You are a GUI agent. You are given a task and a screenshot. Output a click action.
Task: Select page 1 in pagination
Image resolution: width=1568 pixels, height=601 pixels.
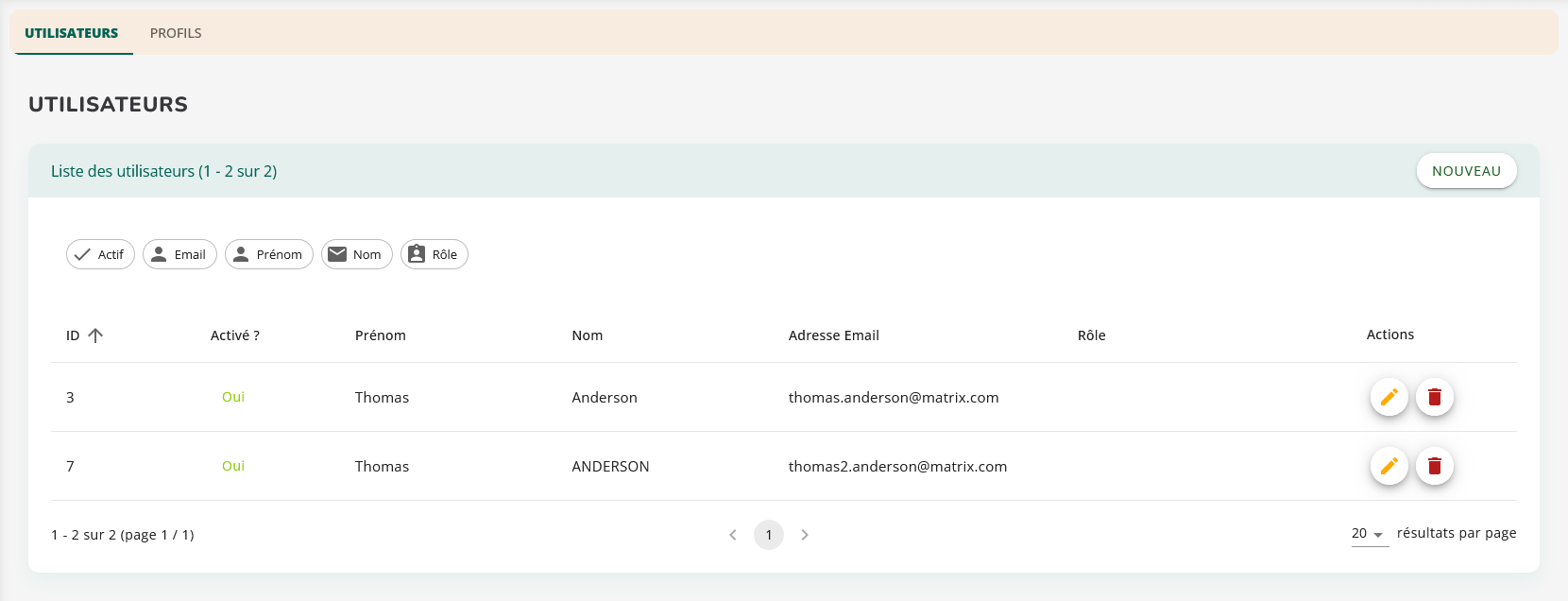pos(769,535)
